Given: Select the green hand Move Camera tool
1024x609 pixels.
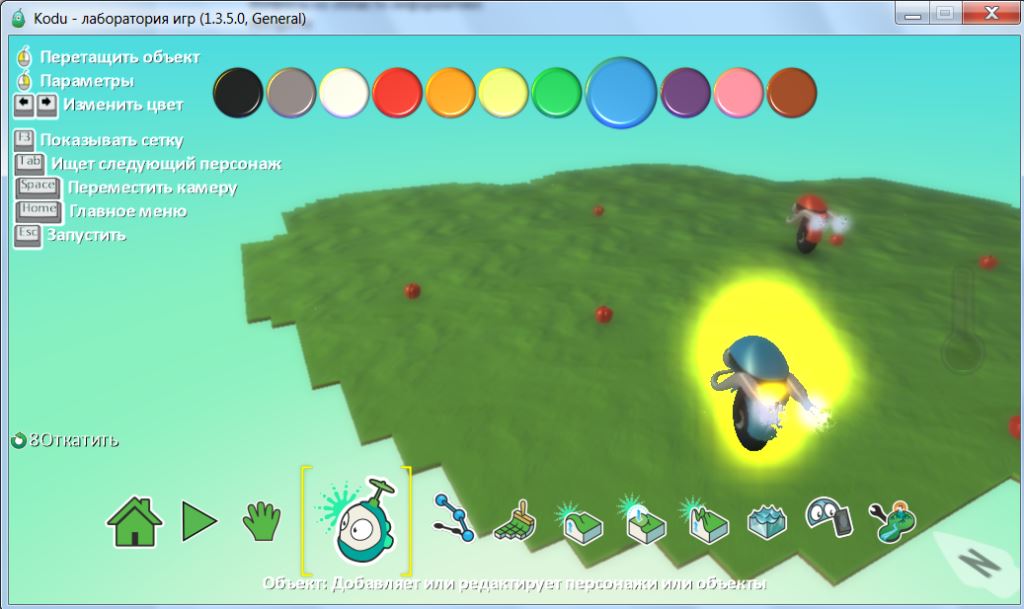Looking at the screenshot, I should click(x=262, y=522).
